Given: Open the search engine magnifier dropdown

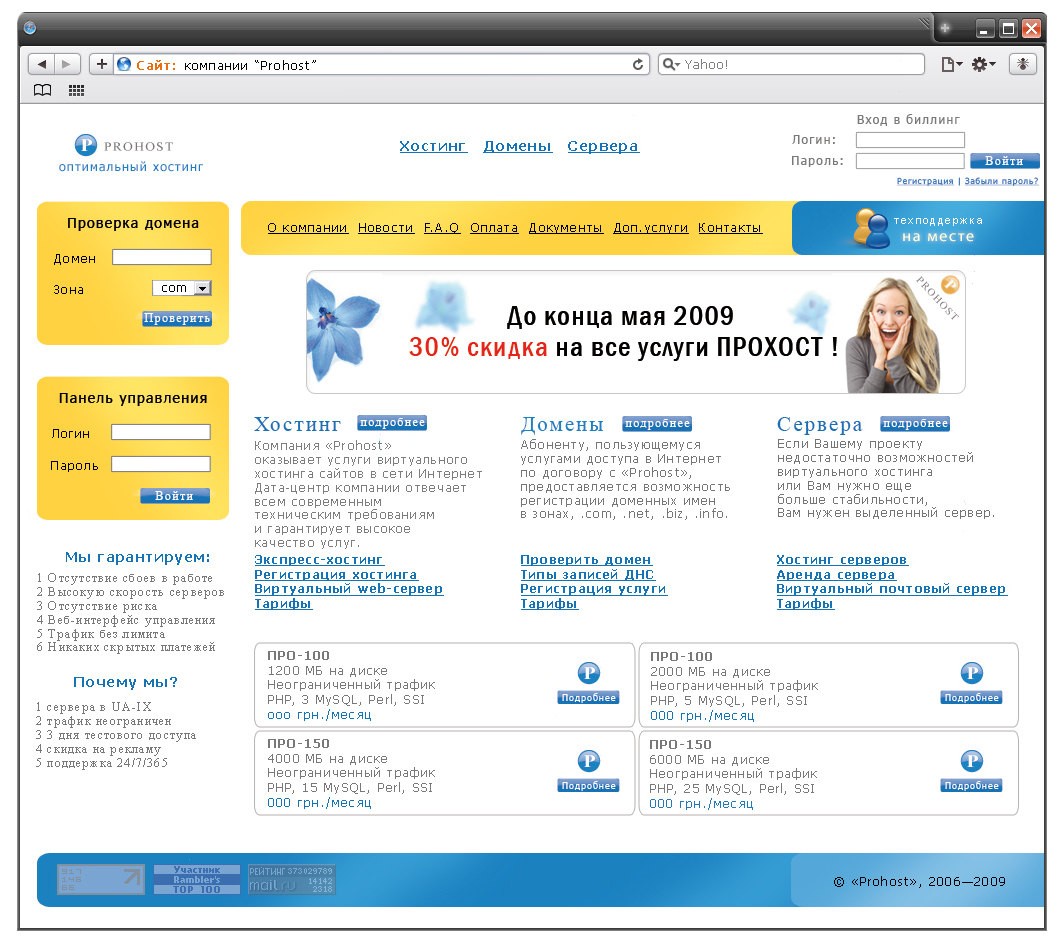Looking at the screenshot, I should [671, 64].
